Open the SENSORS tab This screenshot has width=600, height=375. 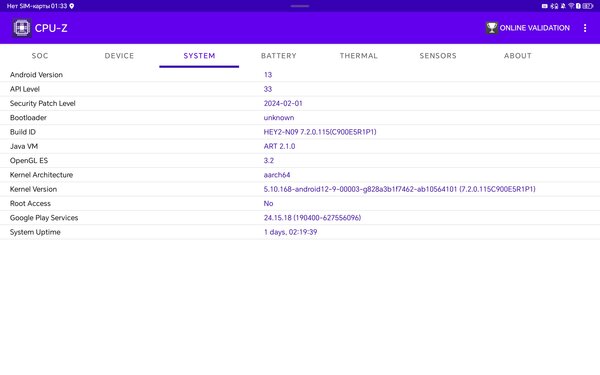click(x=438, y=56)
